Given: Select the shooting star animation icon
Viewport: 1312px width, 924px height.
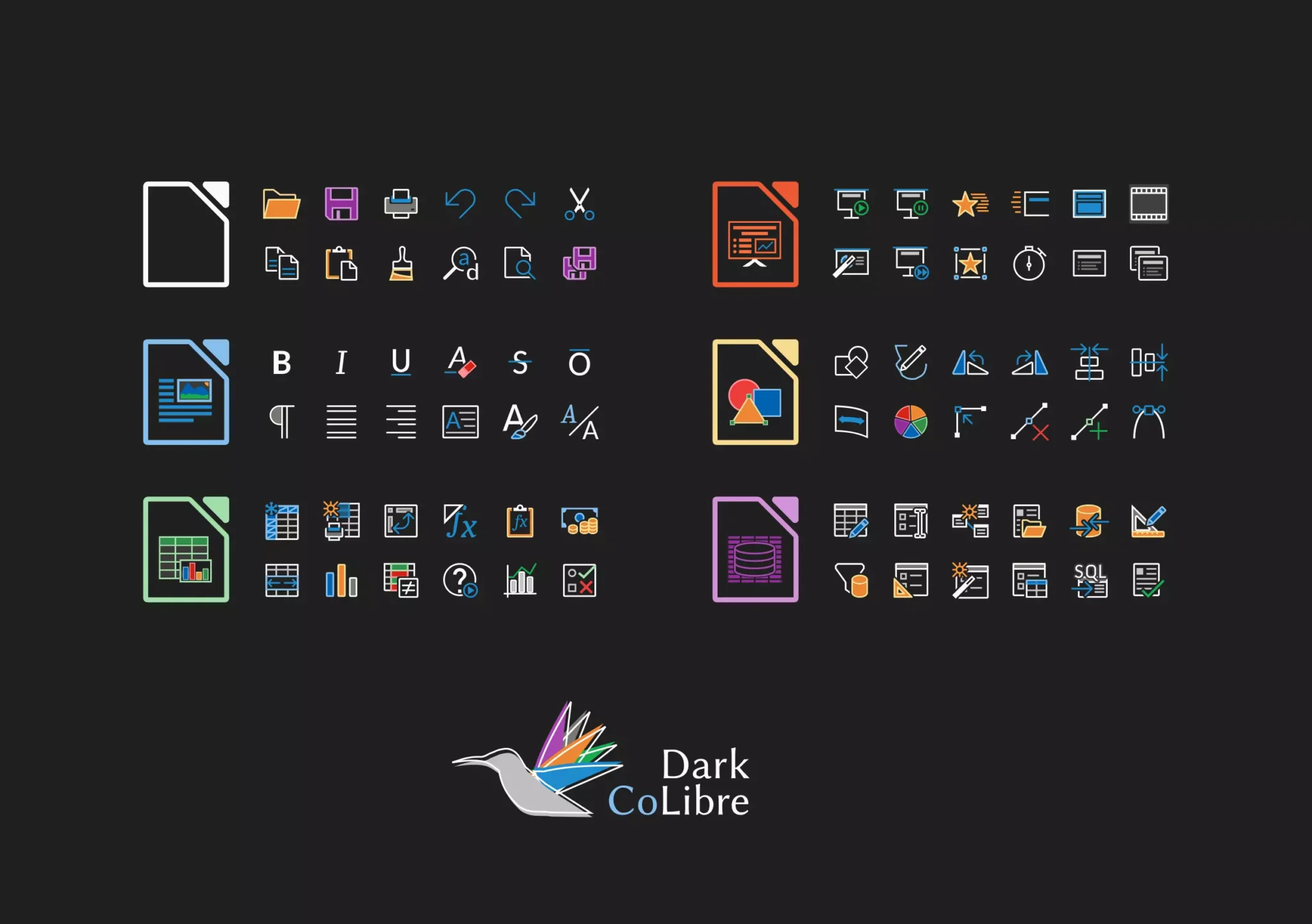Looking at the screenshot, I should click(x=971, y=204).
